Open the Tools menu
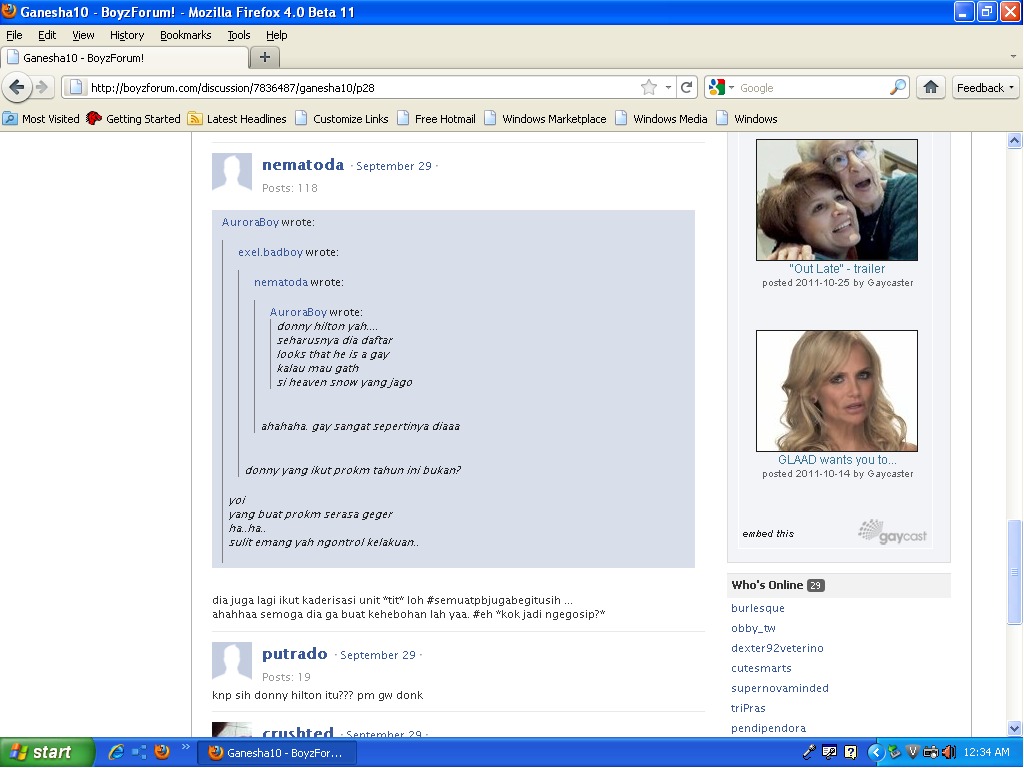 click(238, 35)
